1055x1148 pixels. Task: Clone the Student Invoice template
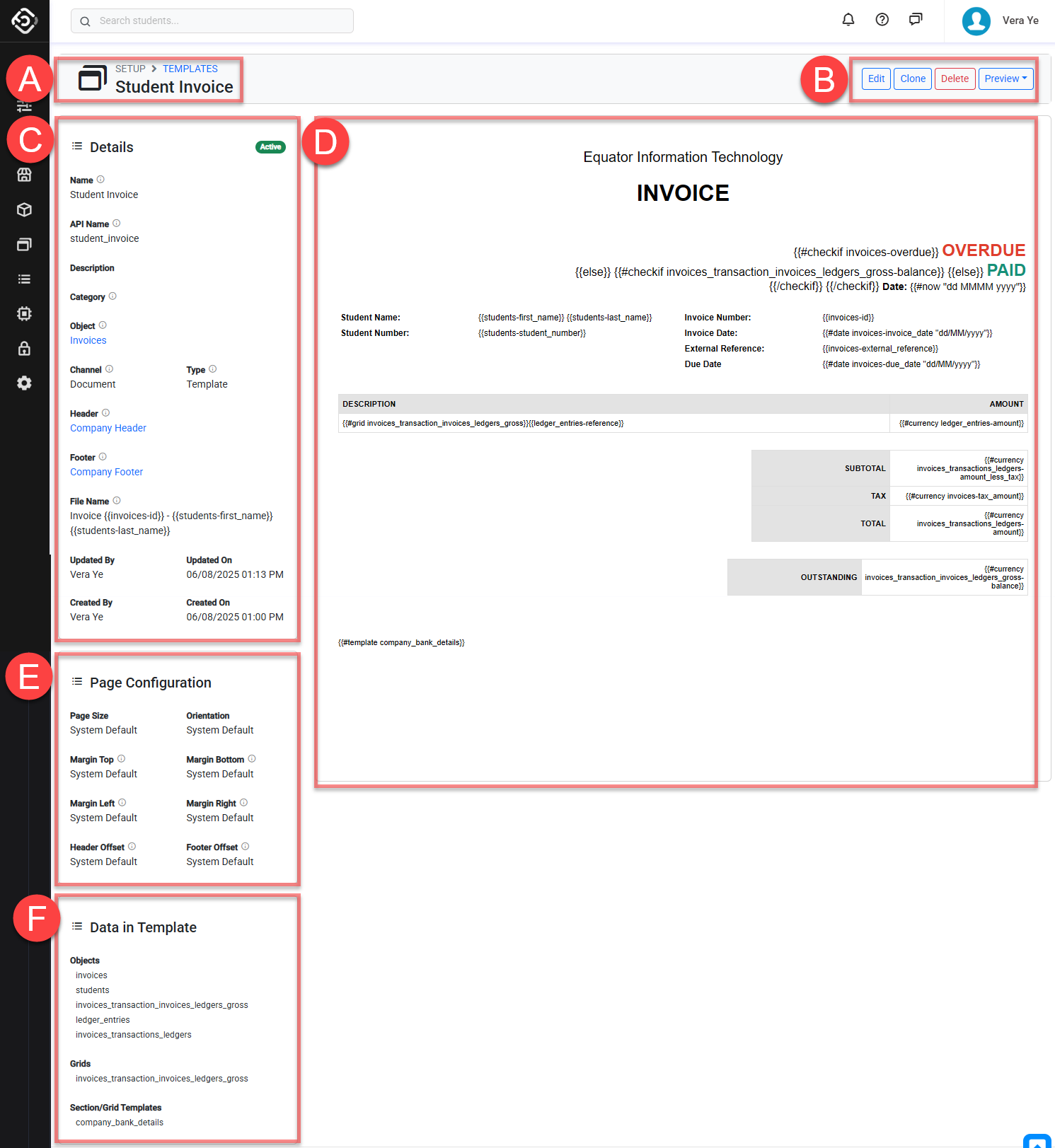click(x=912, y=79)
